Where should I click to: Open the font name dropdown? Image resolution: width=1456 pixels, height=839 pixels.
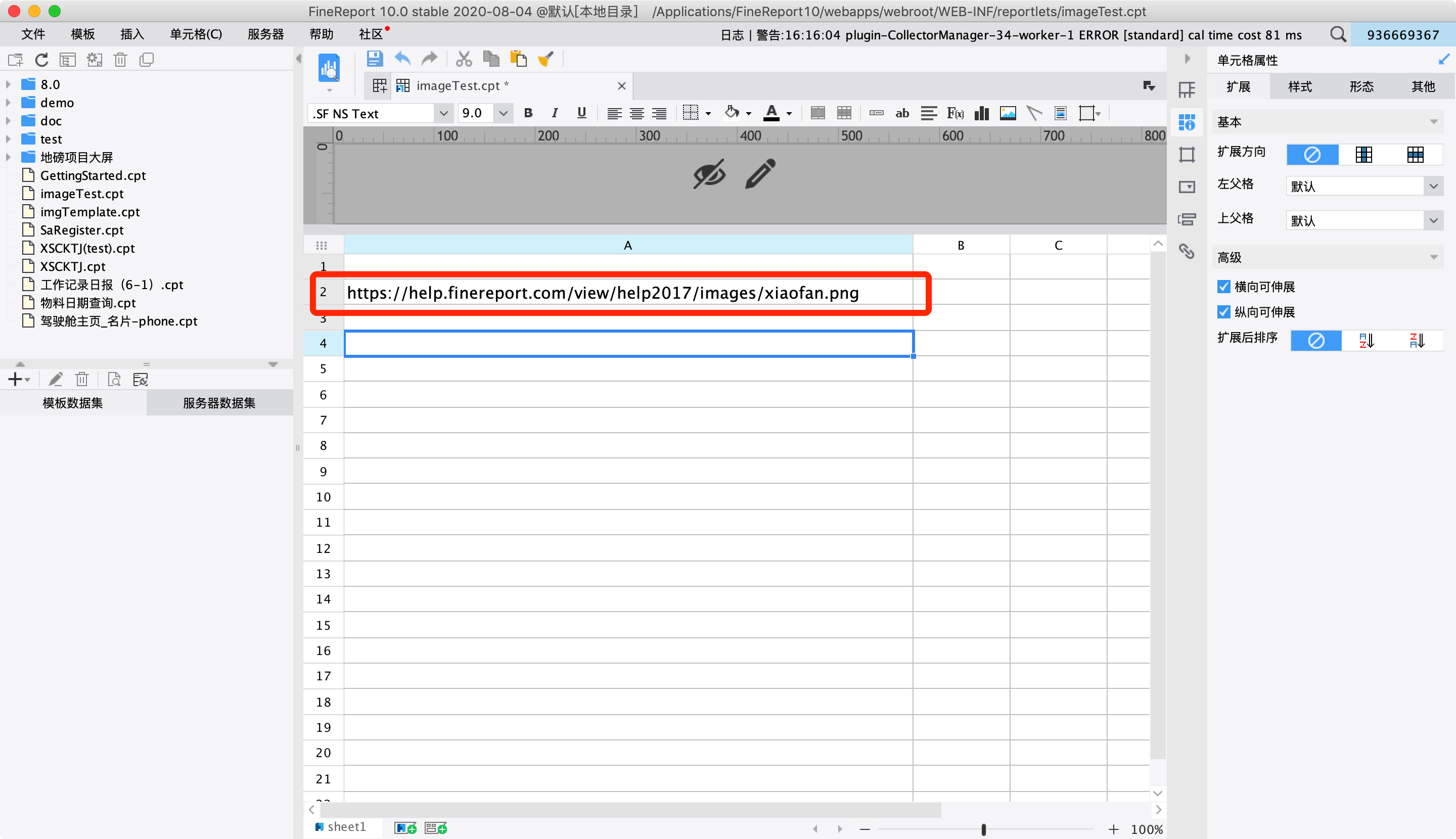(x=443, y=114)
